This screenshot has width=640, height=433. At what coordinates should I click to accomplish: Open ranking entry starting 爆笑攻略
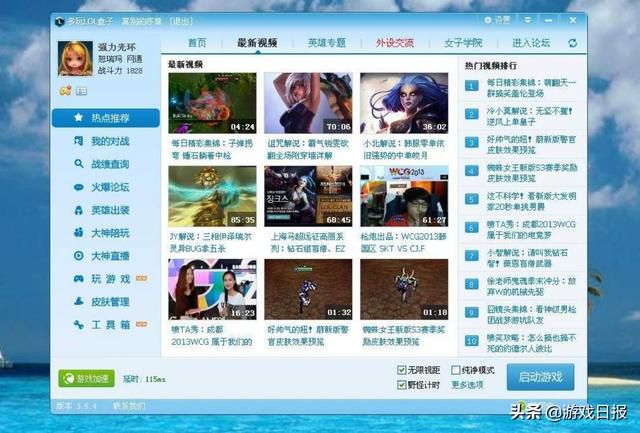point(531,343)
